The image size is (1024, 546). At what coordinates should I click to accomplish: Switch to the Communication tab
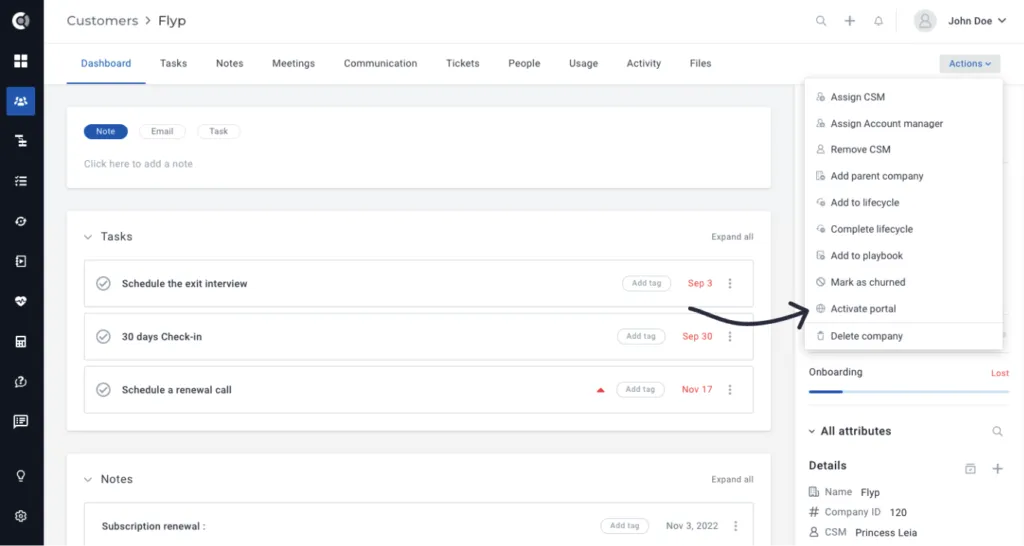click(380, 63)
